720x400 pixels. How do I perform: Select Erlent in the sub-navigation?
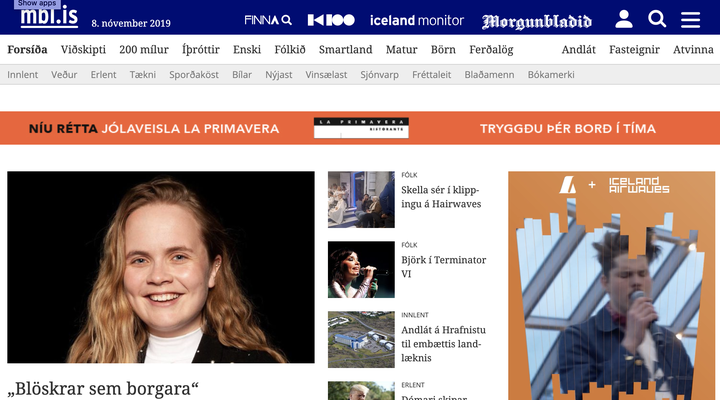click(103, 74)
